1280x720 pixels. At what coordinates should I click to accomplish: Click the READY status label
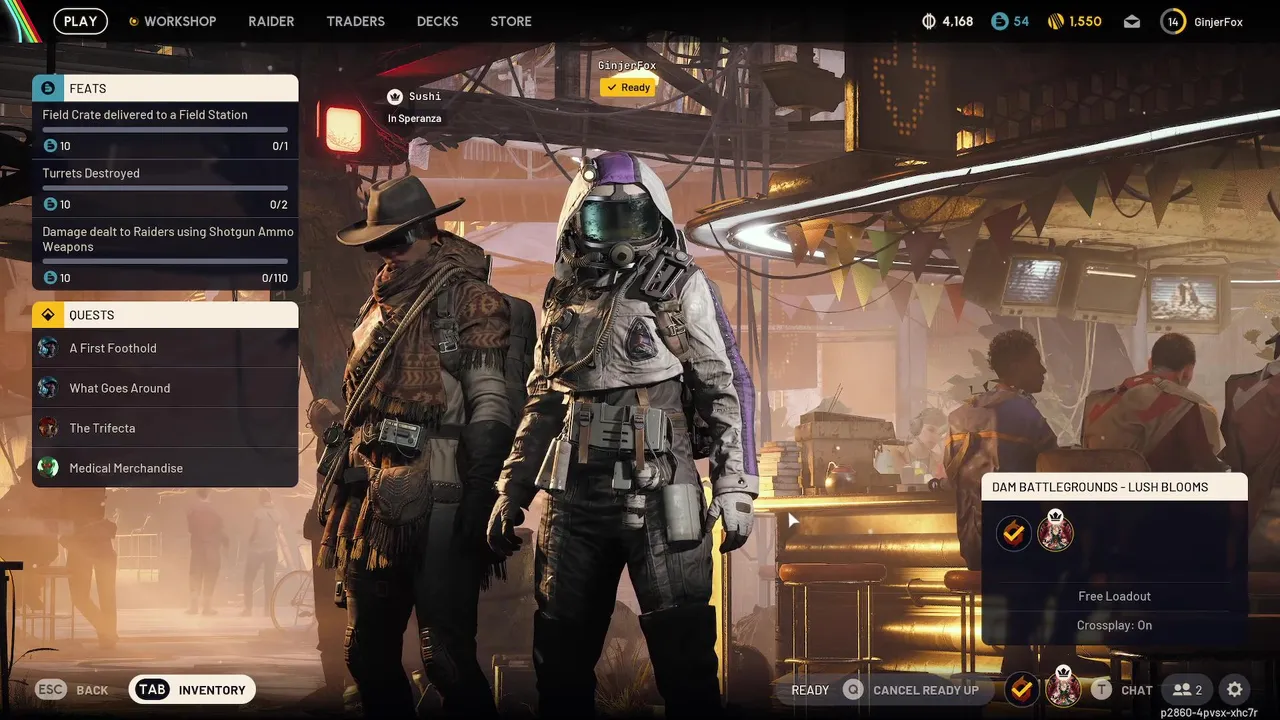click(810, 690)
